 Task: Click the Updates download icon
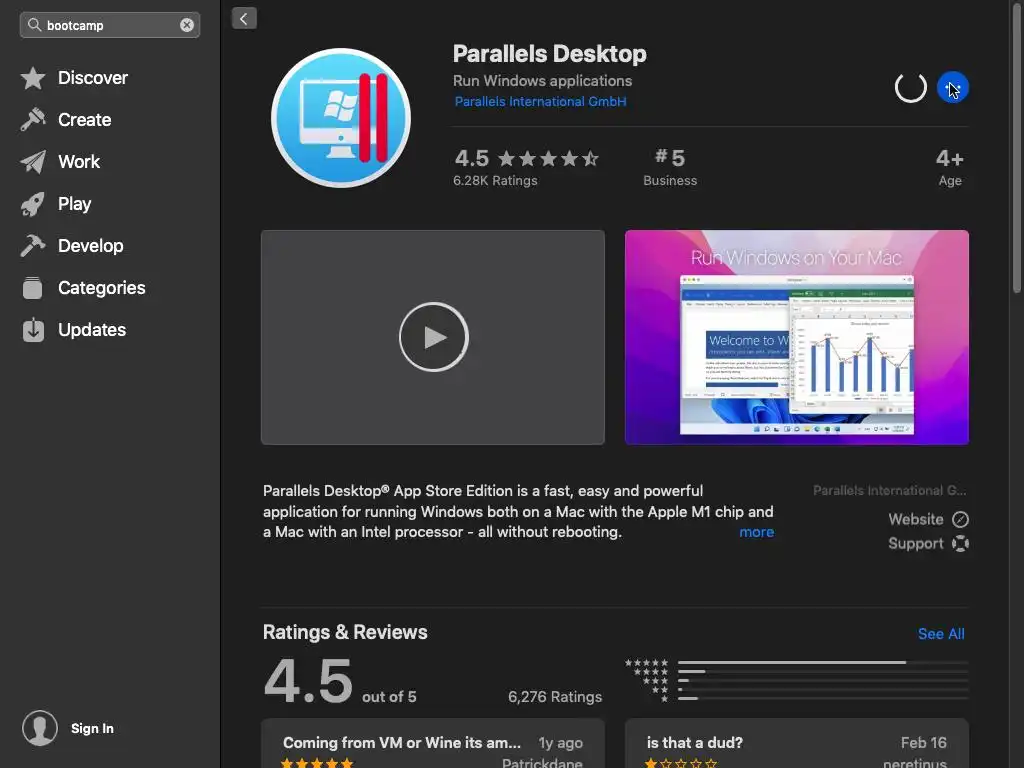pyautogui.click(x=33, y=330)
